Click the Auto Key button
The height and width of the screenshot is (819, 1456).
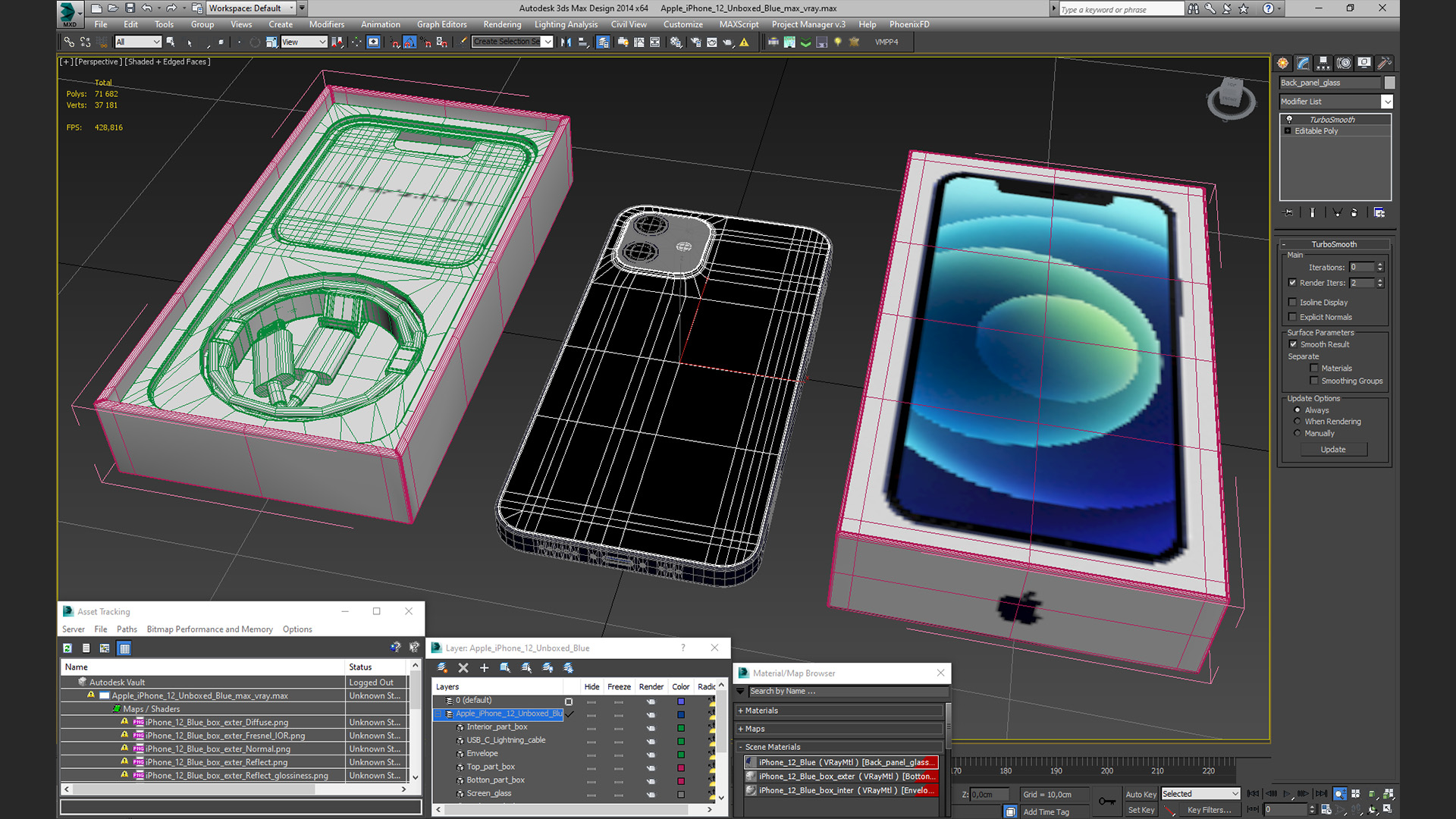click(1141, 795)
